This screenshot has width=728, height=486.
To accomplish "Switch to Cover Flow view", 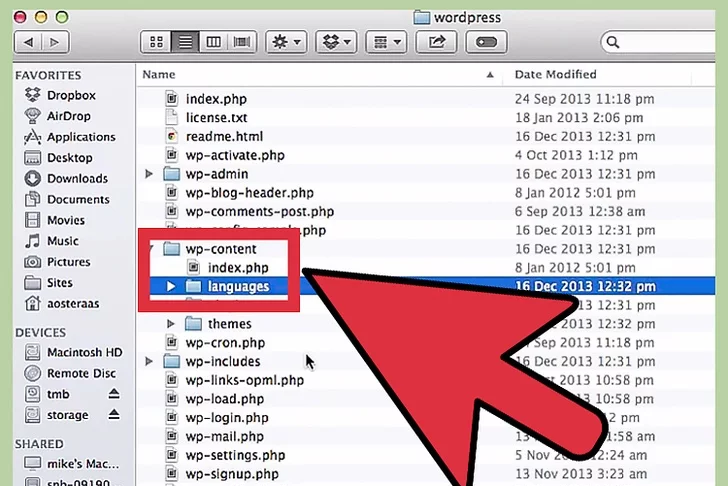I will (240, 42).
